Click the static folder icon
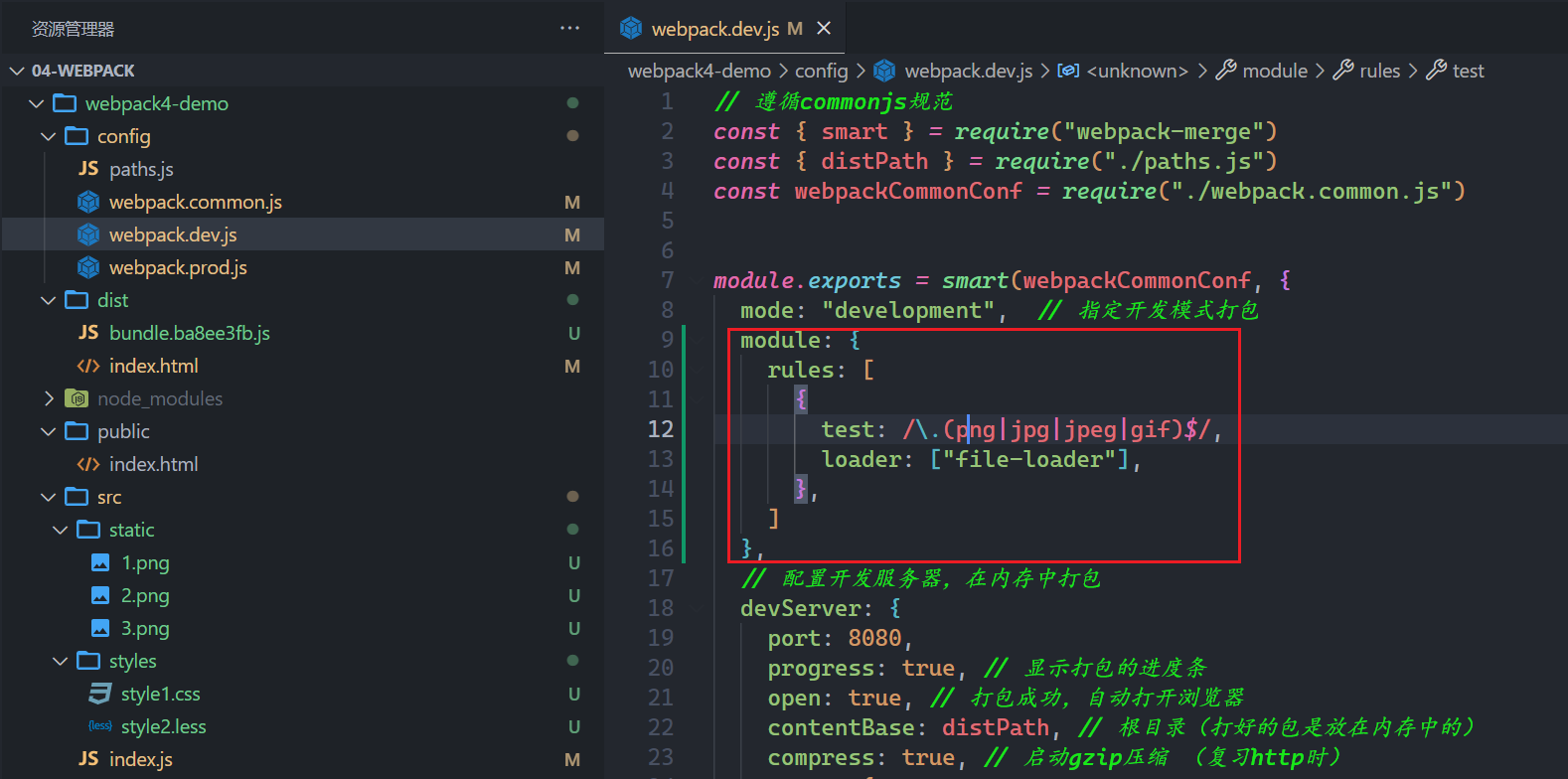1568x779 pixels. [x=88, y=530]
